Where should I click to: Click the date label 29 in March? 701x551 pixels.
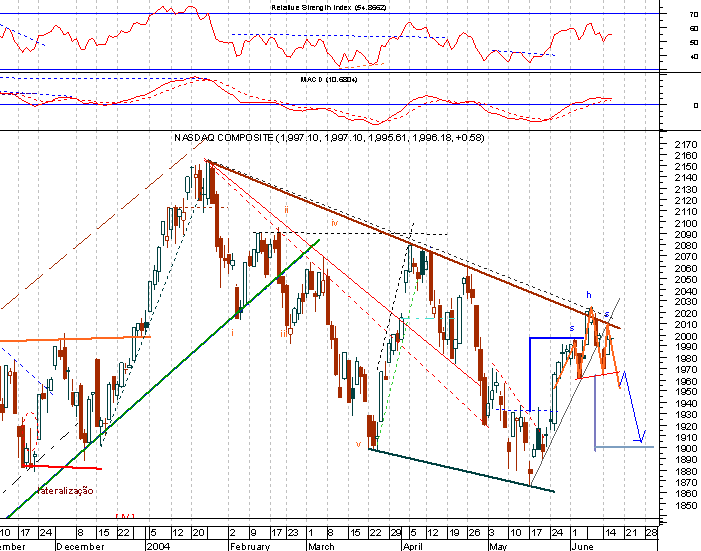(396, 533)
